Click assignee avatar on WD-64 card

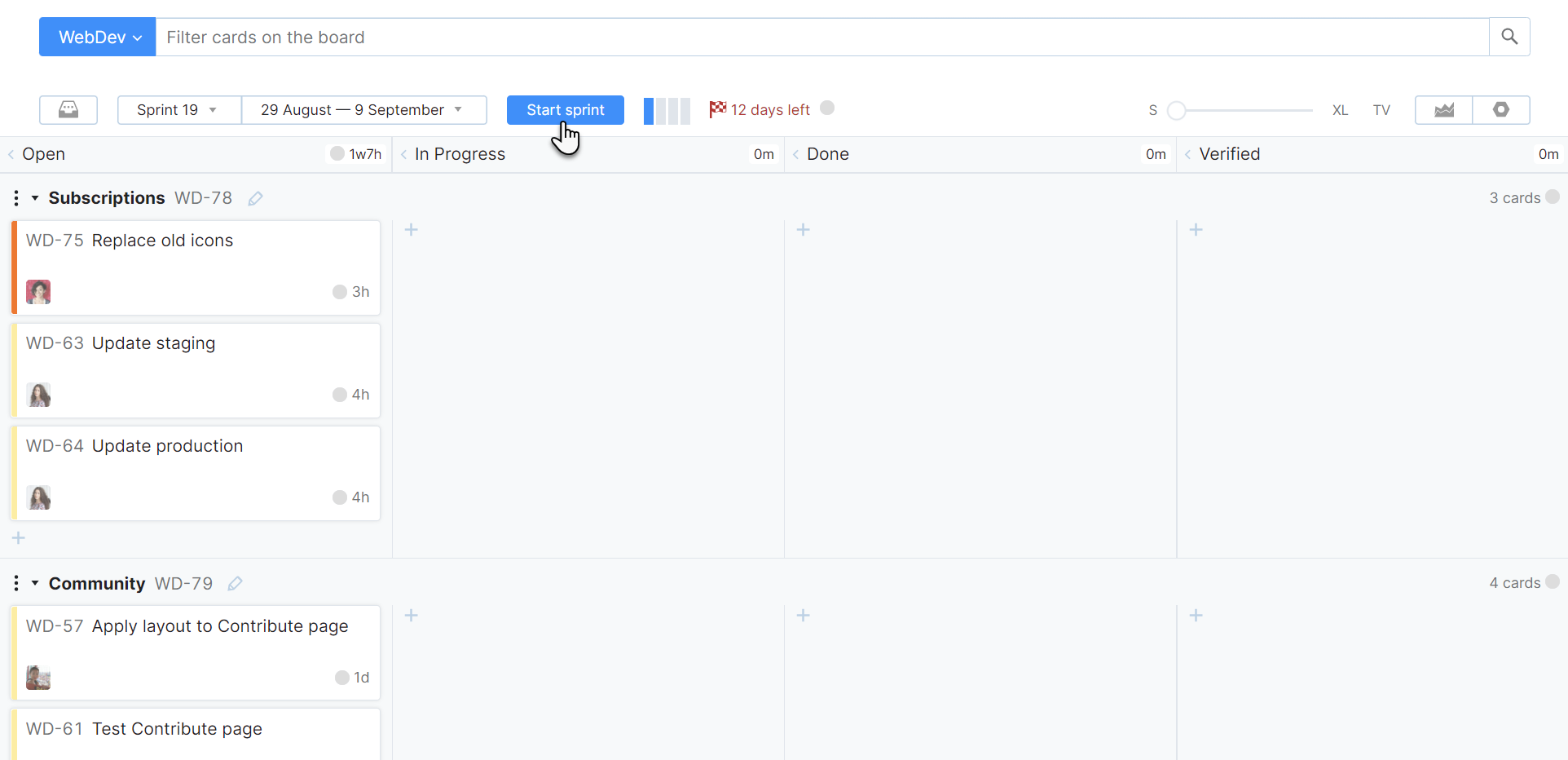38,497
